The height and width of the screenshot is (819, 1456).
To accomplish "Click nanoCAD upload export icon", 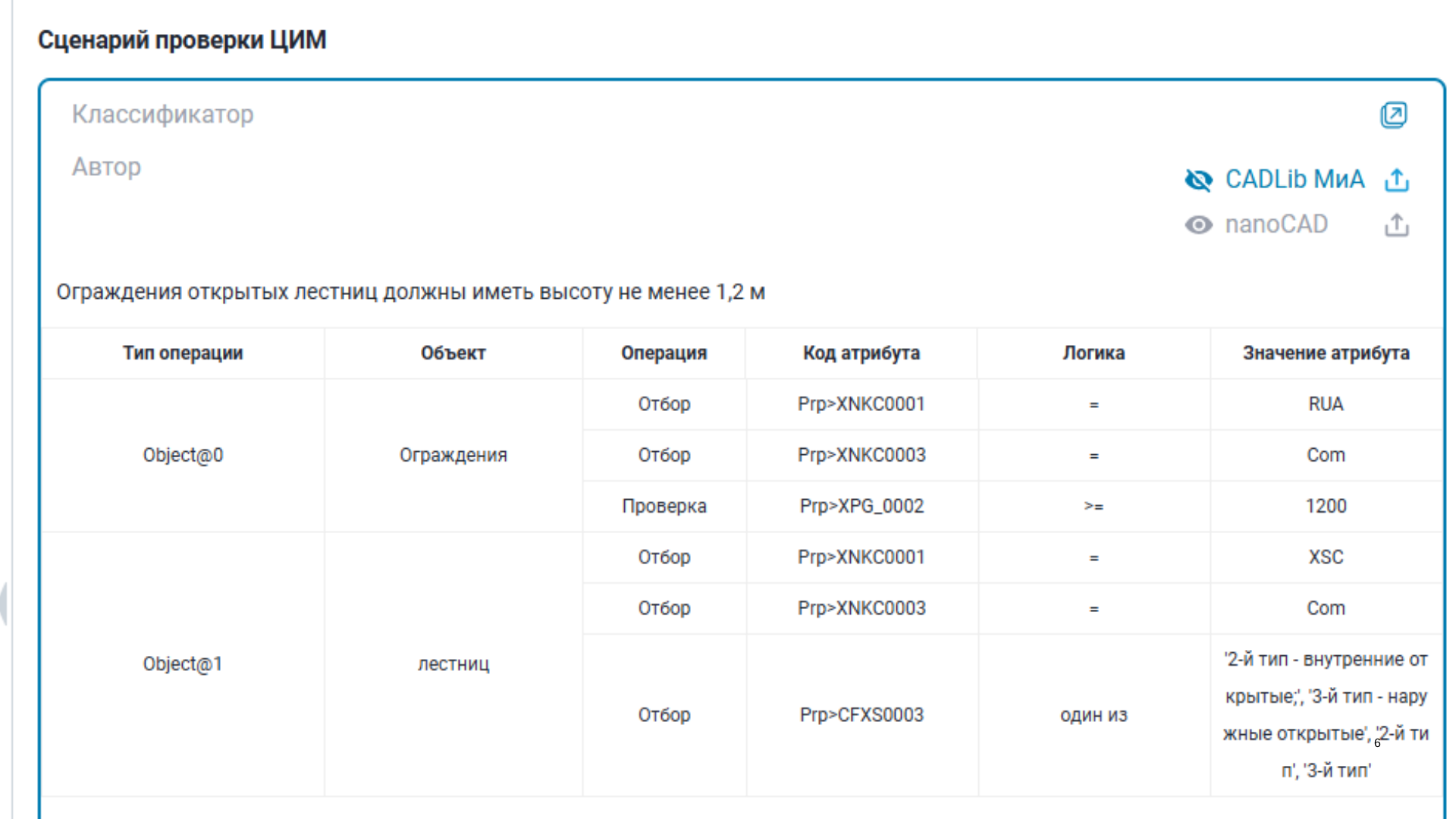I will coord(1396,225).
